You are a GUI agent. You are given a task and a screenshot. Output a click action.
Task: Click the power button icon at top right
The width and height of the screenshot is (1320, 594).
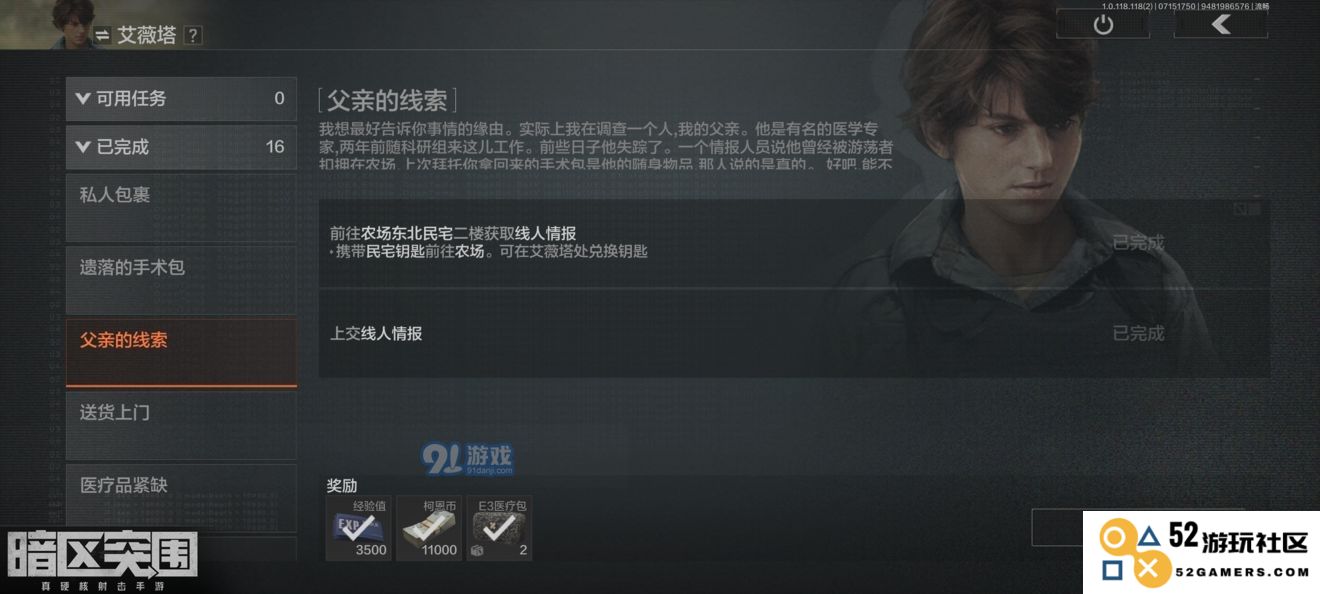click(x=1103, y=25)
